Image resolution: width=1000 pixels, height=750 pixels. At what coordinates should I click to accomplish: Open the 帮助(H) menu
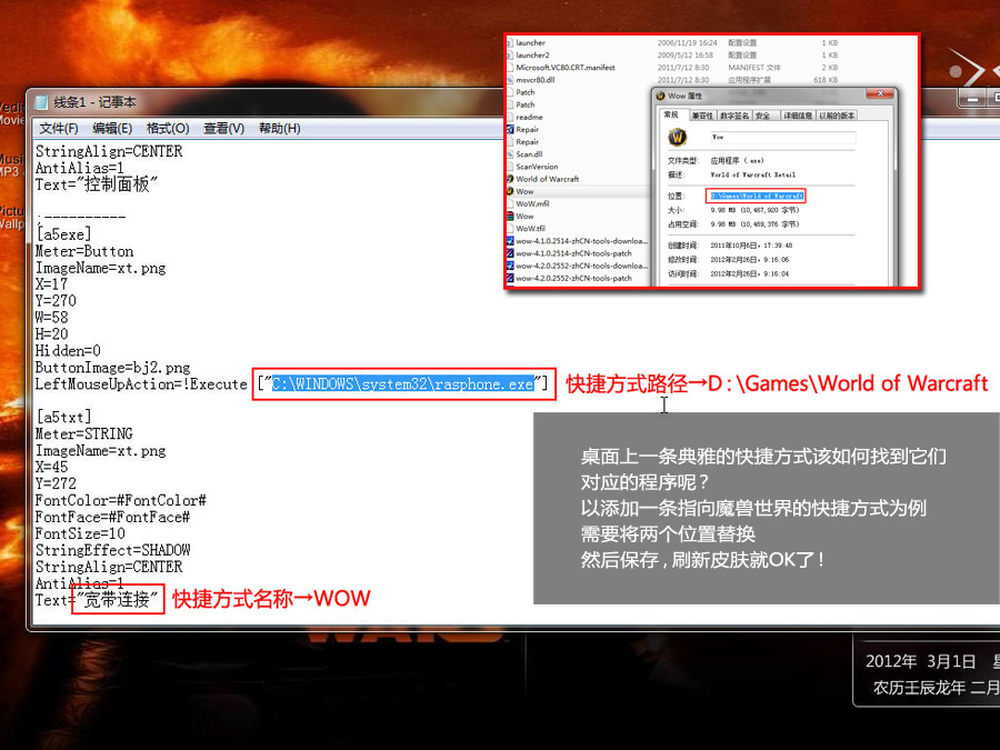point(279,128)
